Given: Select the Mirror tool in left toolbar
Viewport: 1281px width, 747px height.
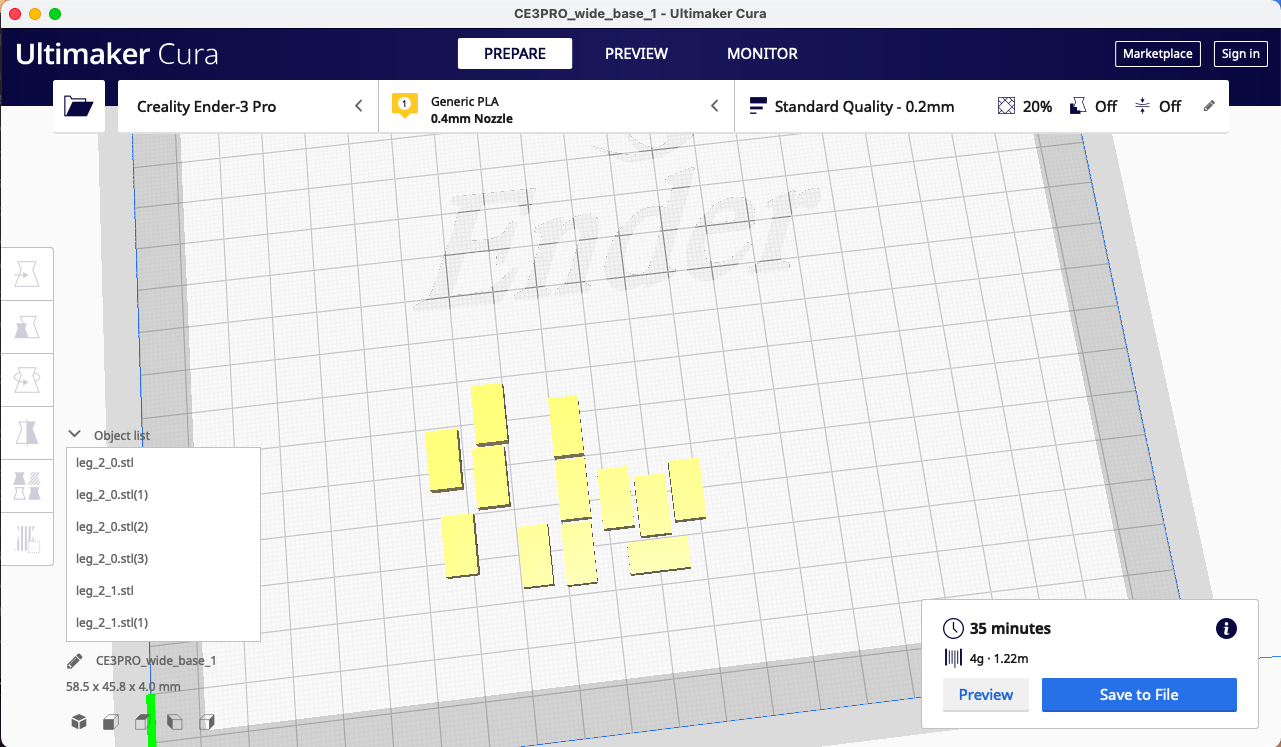Looking at the screenshot, I should point(27,433).
